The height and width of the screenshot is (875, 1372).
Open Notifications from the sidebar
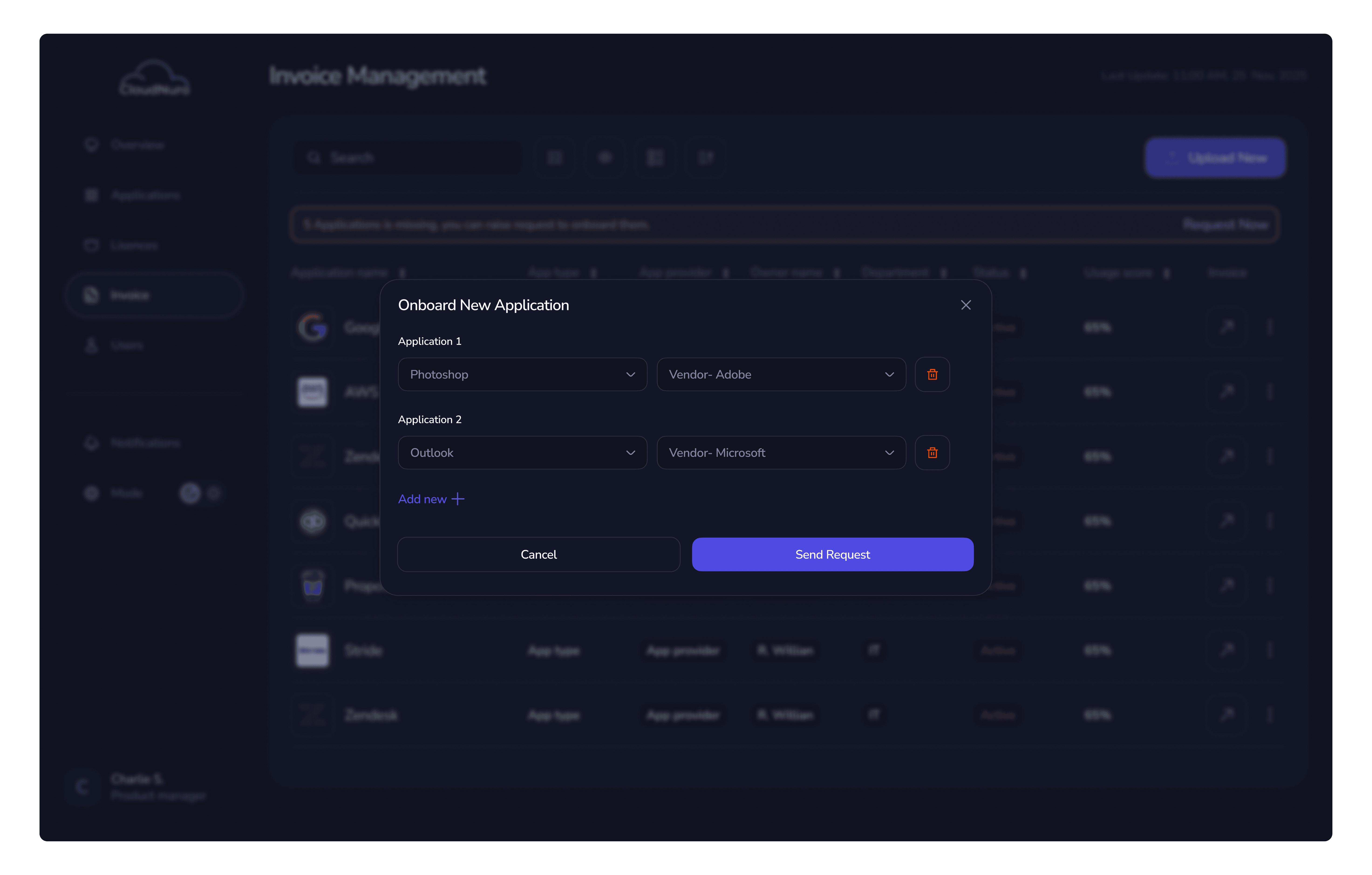point(145,443)
